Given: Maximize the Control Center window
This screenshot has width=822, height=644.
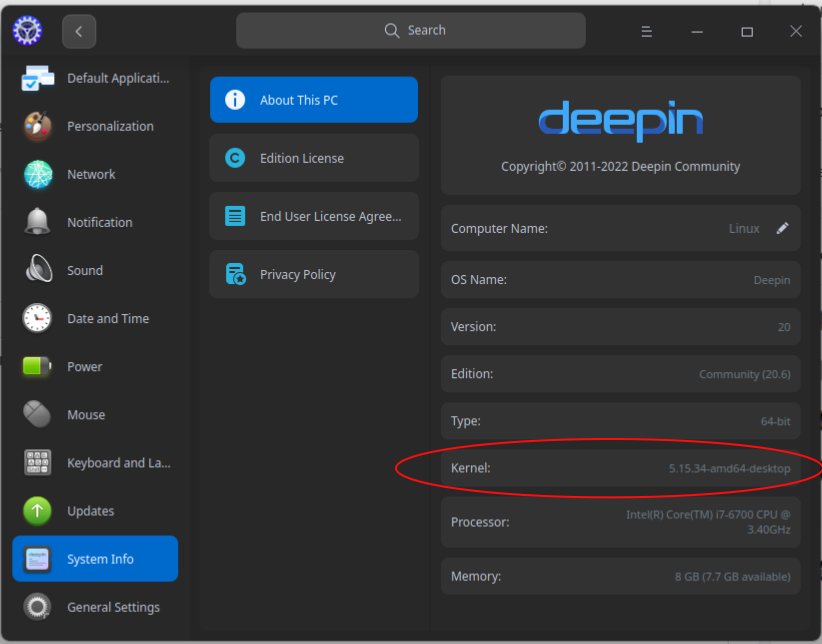Looking at the screenshot, I should 747,32.
